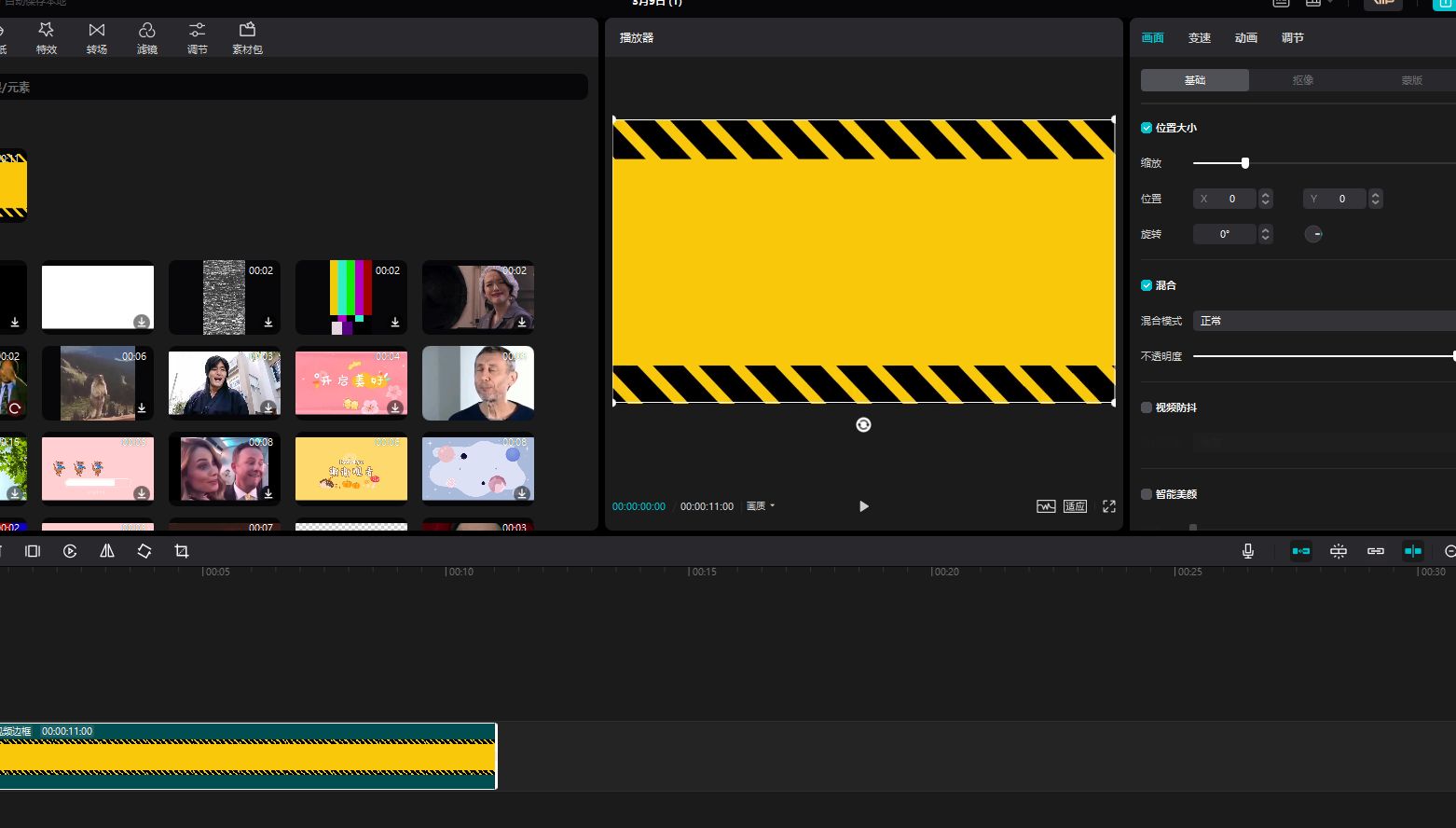The height and width of the screenshot is (828, 1456).
Task: Click the material search box
Action: [x=292, y=87]
